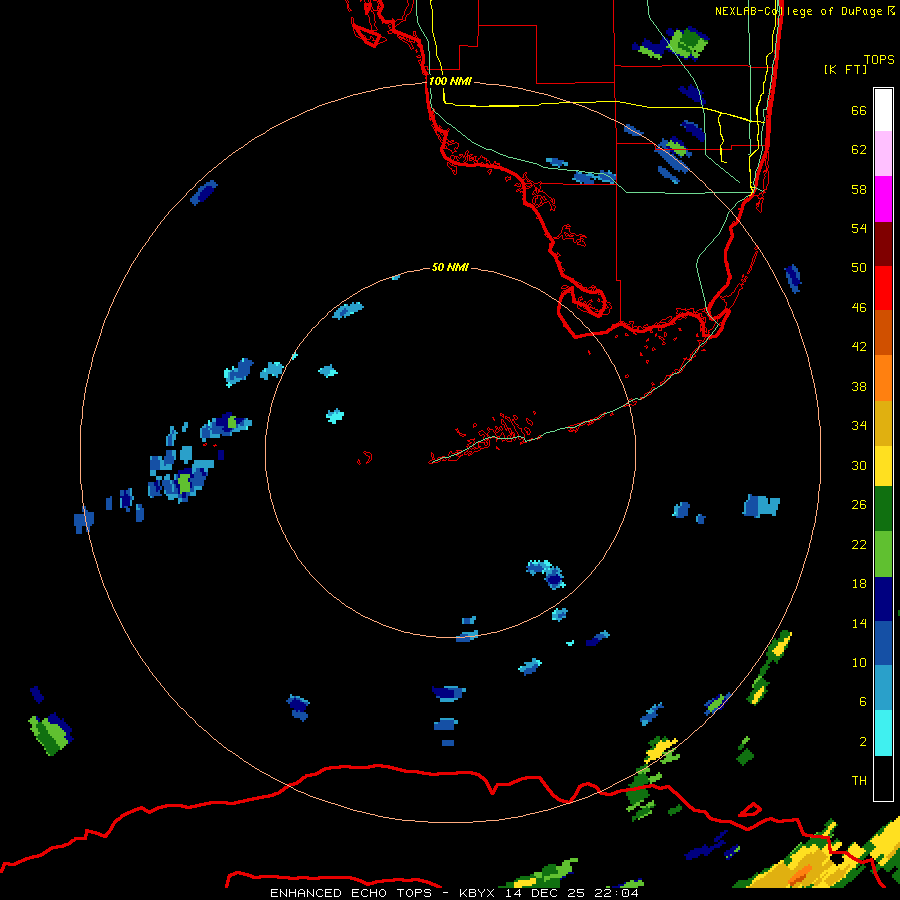The image size is (900, 900).
Task: Click the 18 value on the legend
Action: 859,584
